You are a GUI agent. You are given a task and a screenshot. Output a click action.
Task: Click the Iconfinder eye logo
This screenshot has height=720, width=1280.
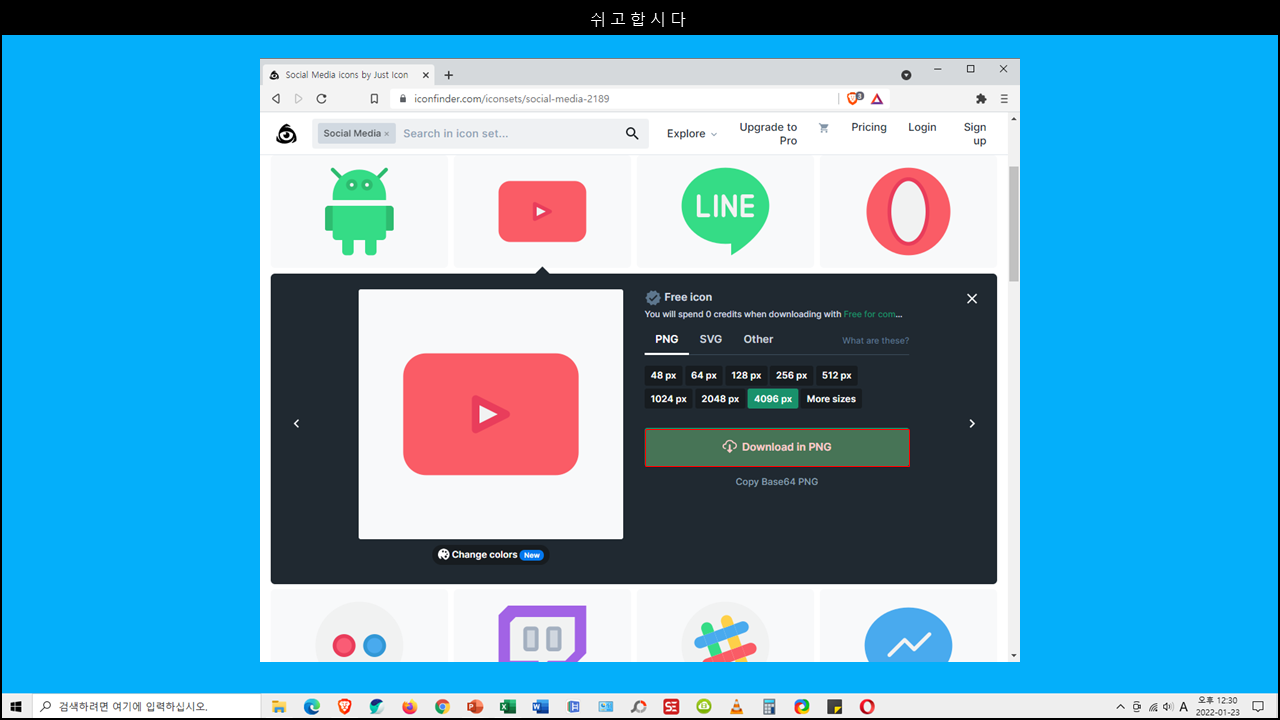pos(286,134)
